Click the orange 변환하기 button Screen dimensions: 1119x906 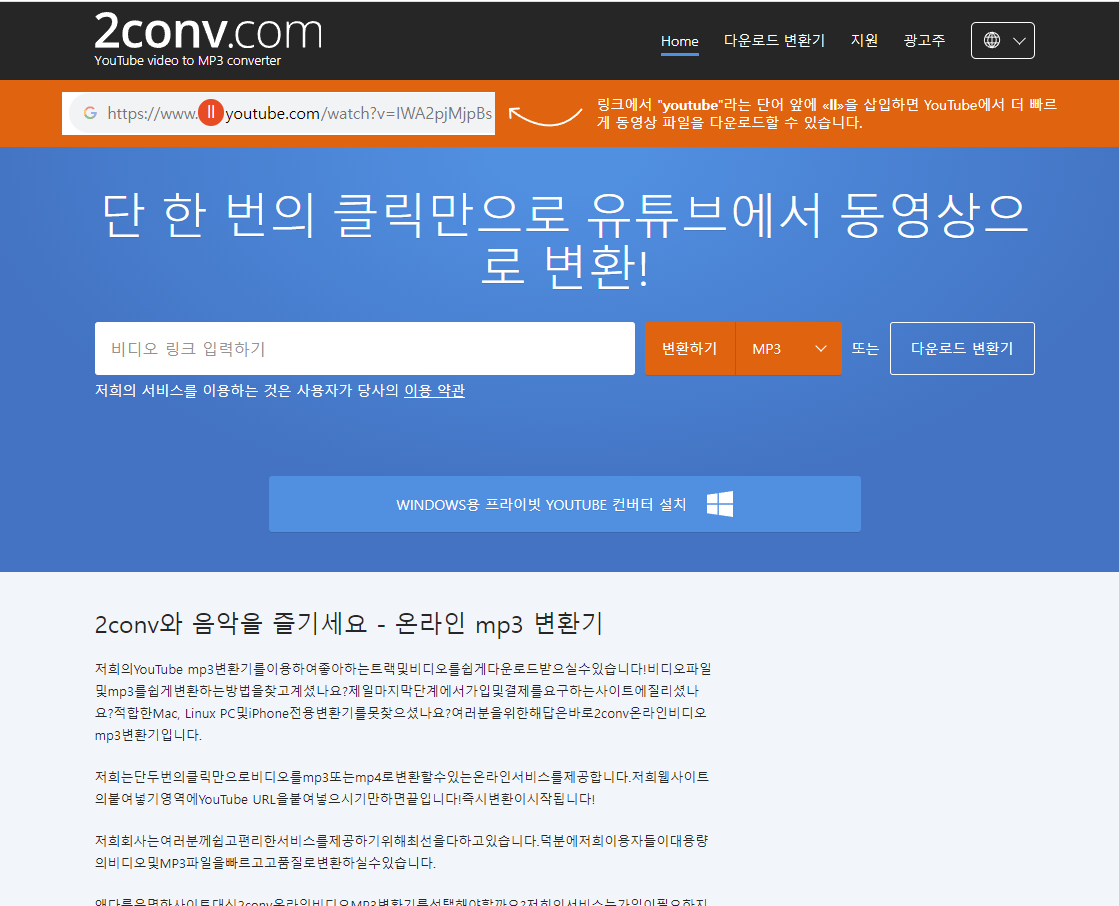click(x=689, y=348)
